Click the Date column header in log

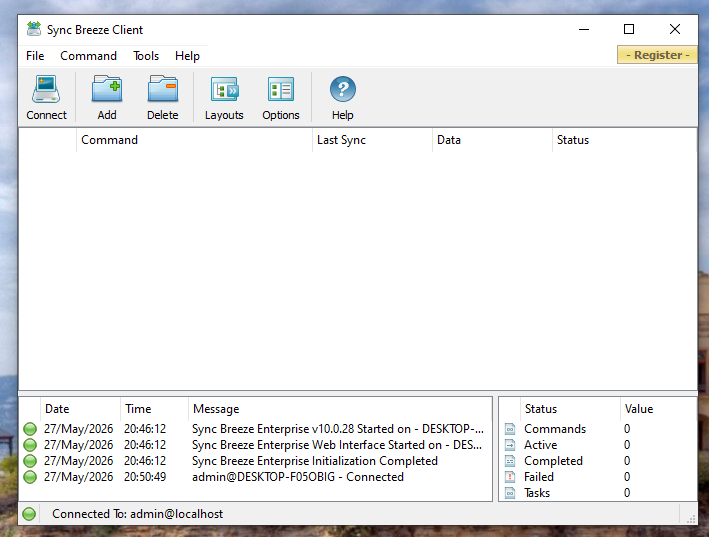click(x=80, y=409)
